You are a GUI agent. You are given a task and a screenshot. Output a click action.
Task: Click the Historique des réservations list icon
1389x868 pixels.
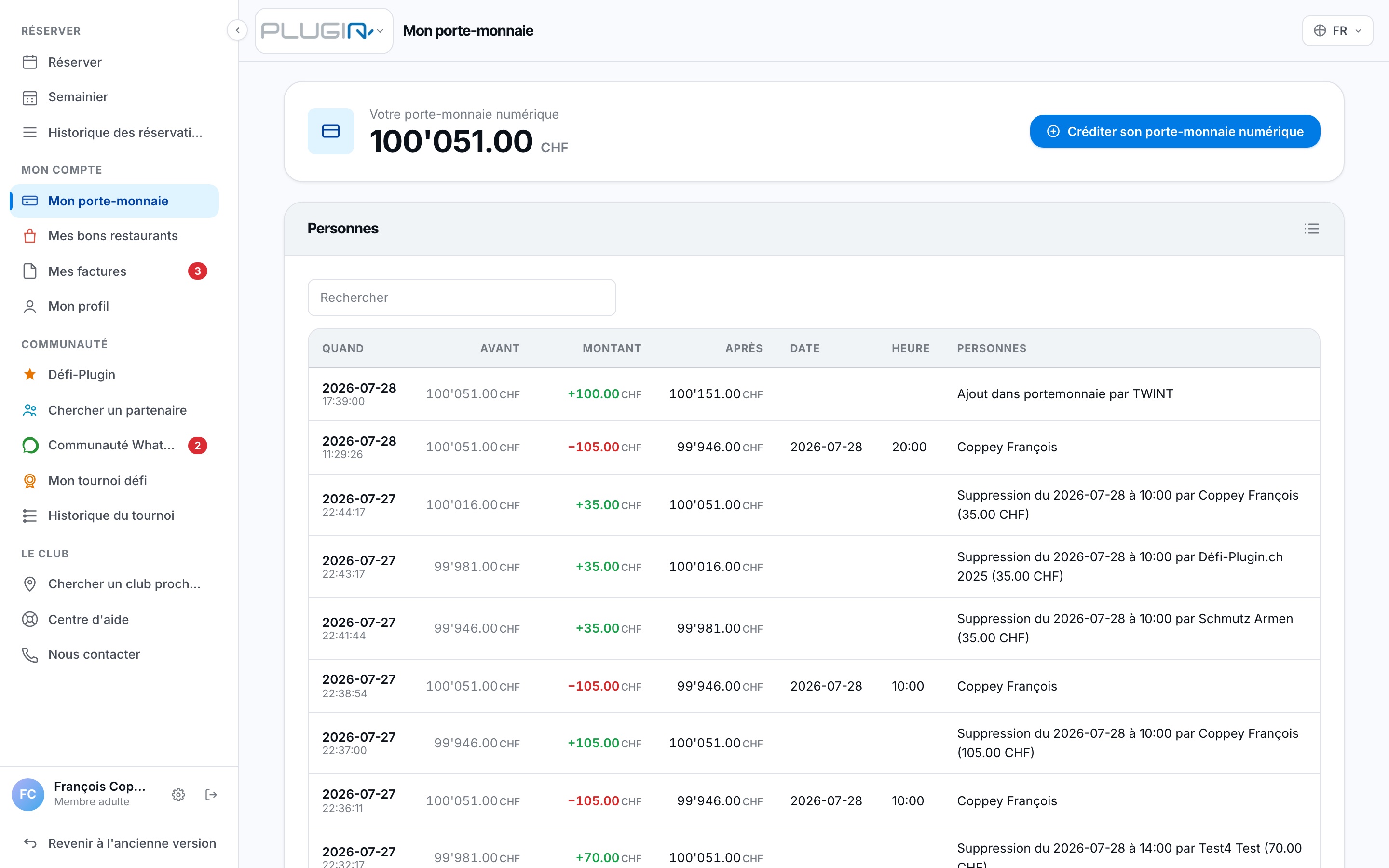click(x=30, y=133)
